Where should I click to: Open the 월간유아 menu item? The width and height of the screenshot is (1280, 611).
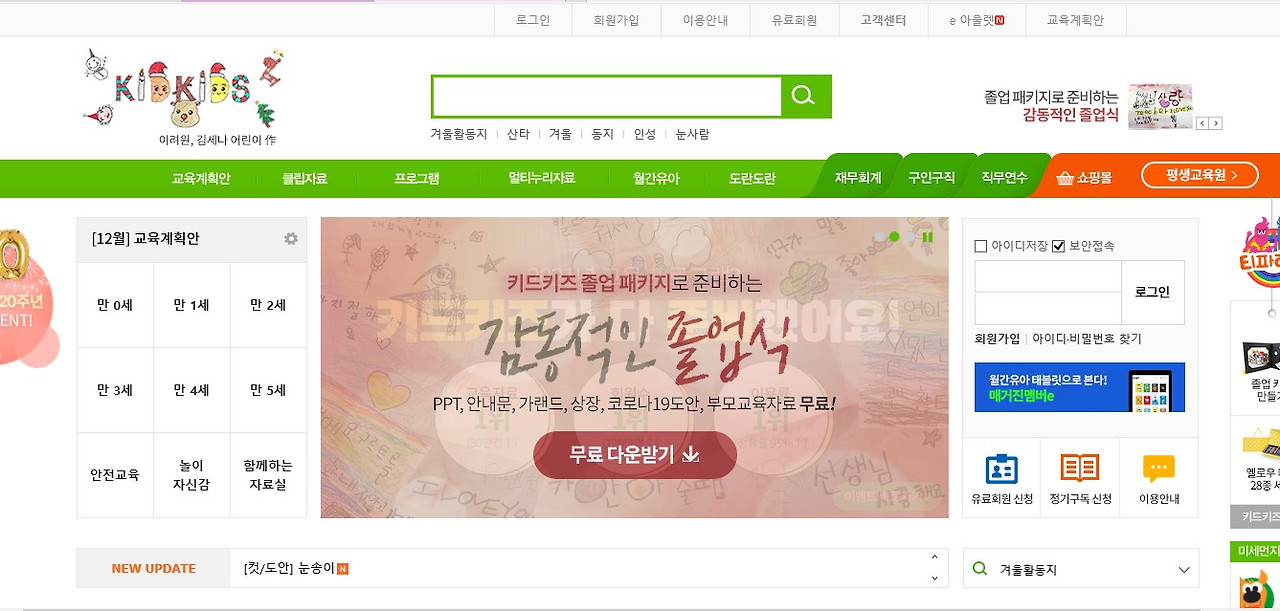tap(656, 178)
